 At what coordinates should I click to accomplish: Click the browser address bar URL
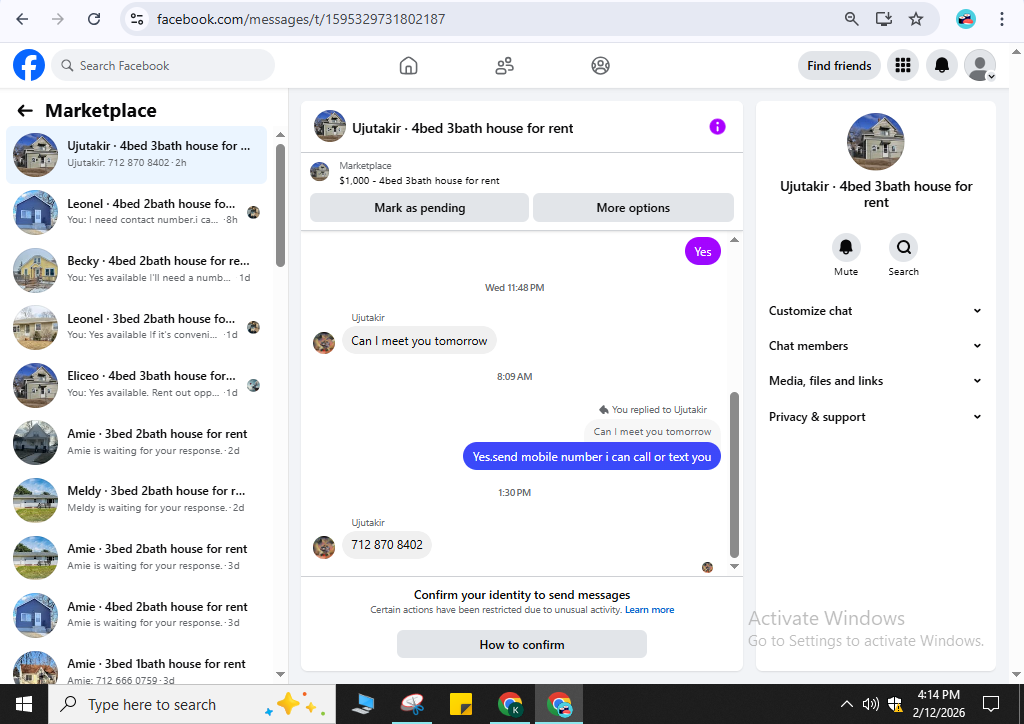(300, 19)
